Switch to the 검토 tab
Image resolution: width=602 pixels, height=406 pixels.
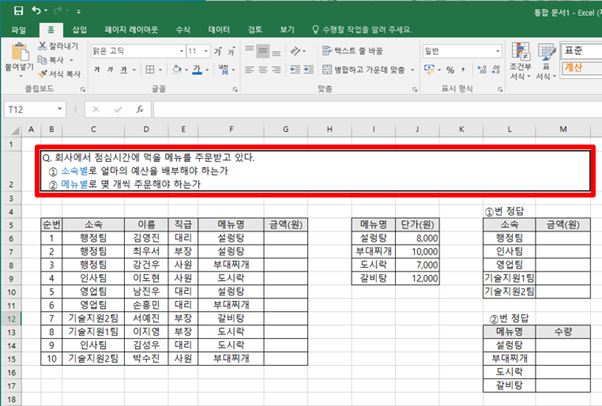click(x=255, y=30)
